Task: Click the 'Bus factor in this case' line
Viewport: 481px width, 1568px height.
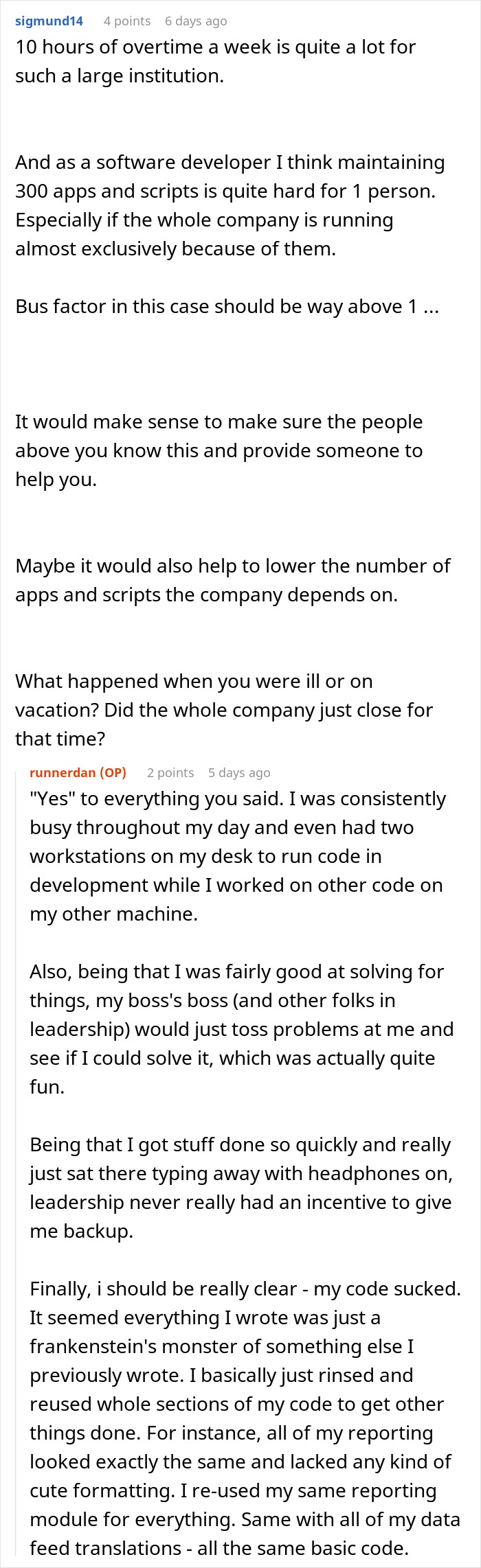Action: pos(227,306)
